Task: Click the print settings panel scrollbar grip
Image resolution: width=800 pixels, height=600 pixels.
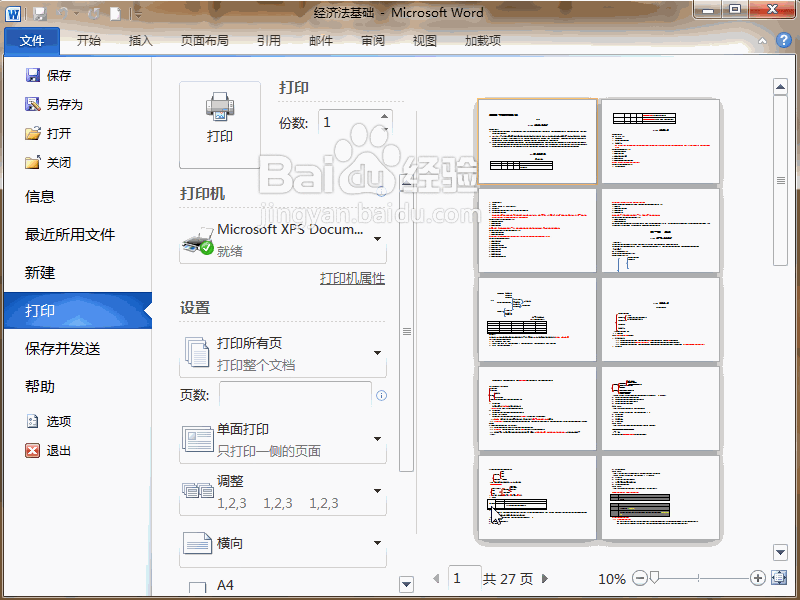Action: point(407,332)
